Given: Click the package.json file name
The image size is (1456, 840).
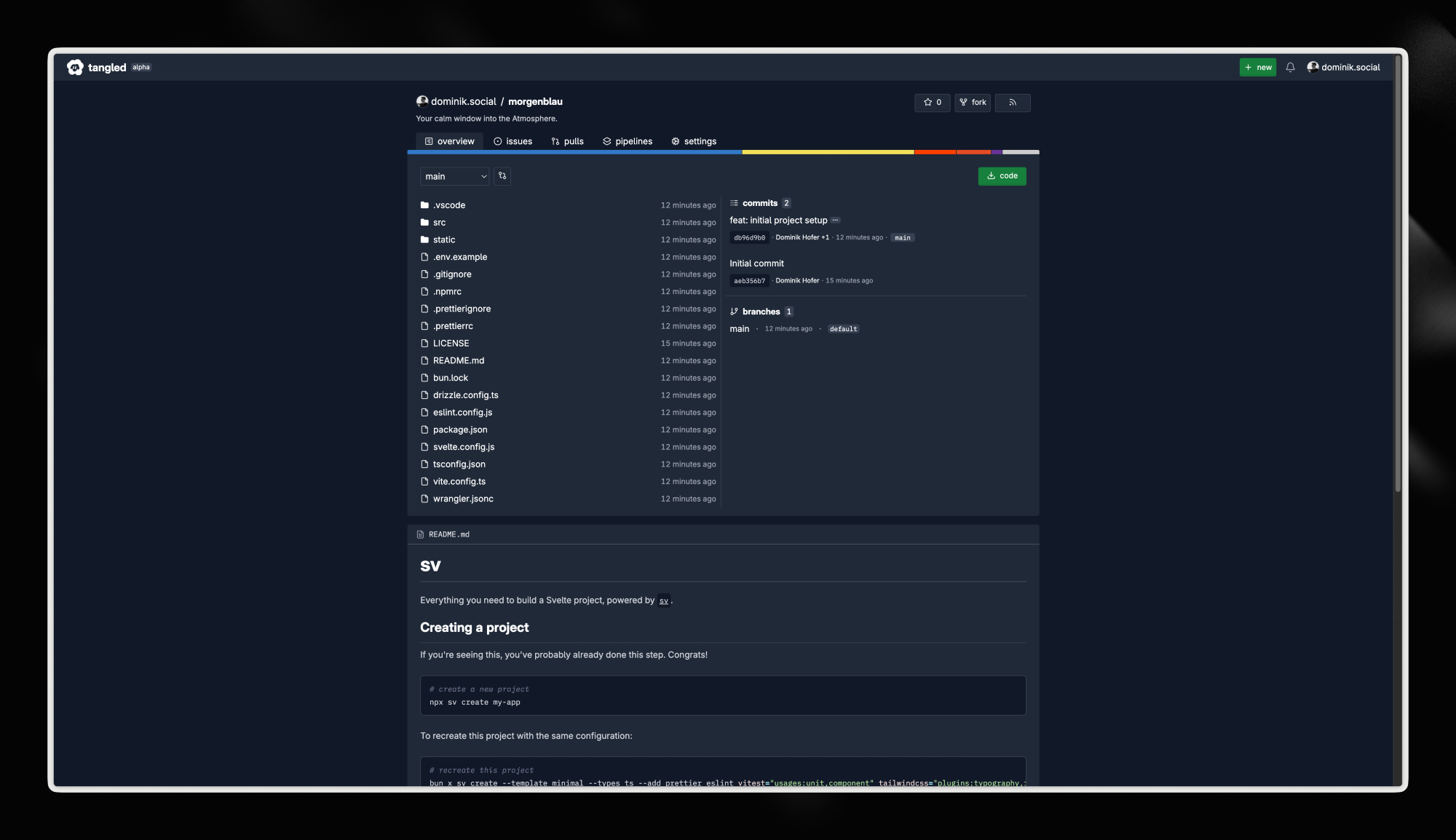Looking at the screenshot, I should (x=460, y=430).
